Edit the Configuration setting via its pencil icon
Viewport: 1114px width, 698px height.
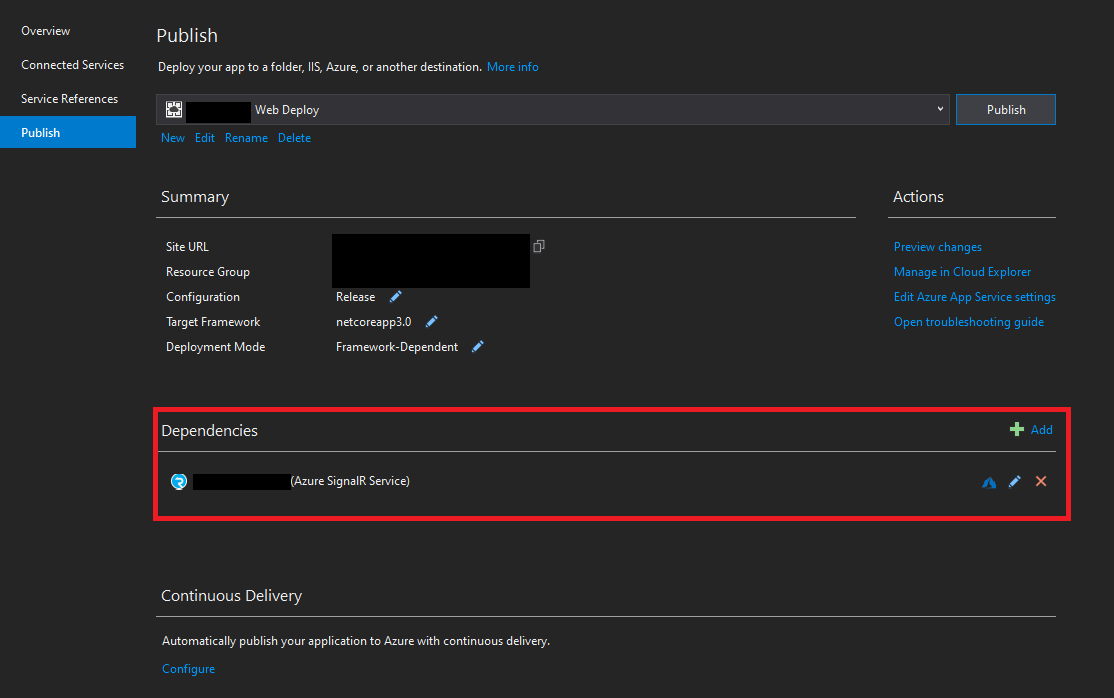(394, 296)
